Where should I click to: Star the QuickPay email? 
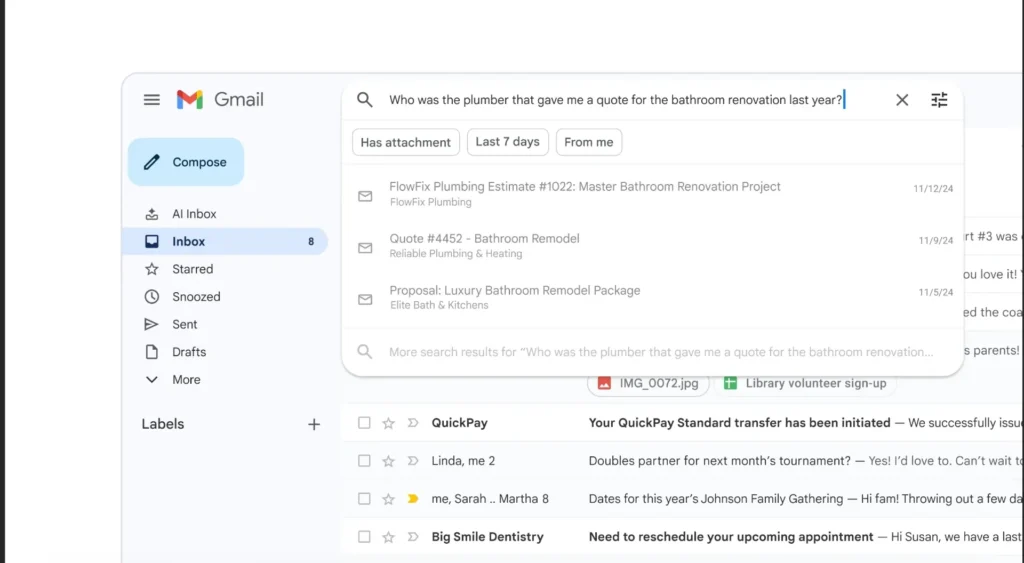(x=388, y=423)
